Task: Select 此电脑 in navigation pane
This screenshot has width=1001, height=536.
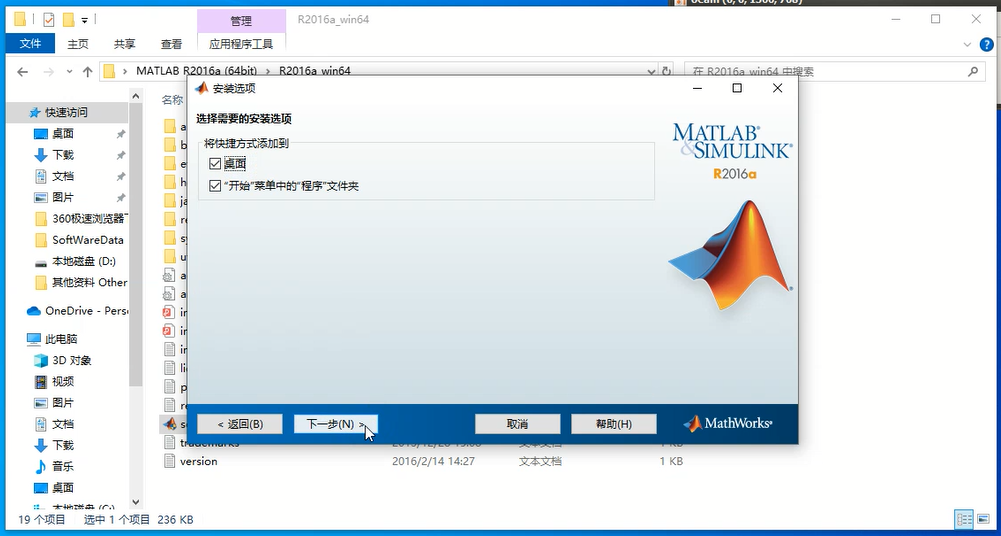Action: [61, 339]
